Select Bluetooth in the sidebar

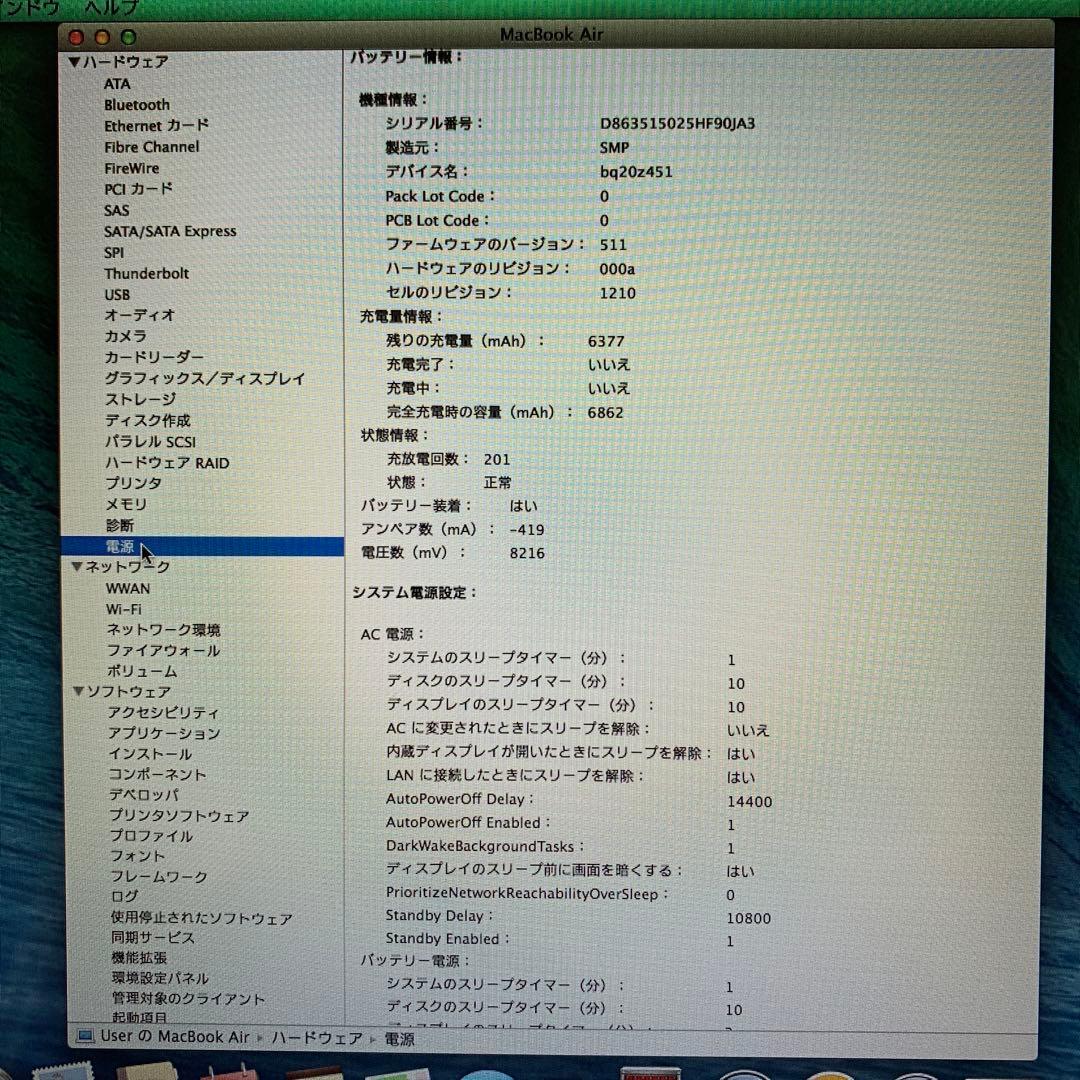click(x=136, y=104)
